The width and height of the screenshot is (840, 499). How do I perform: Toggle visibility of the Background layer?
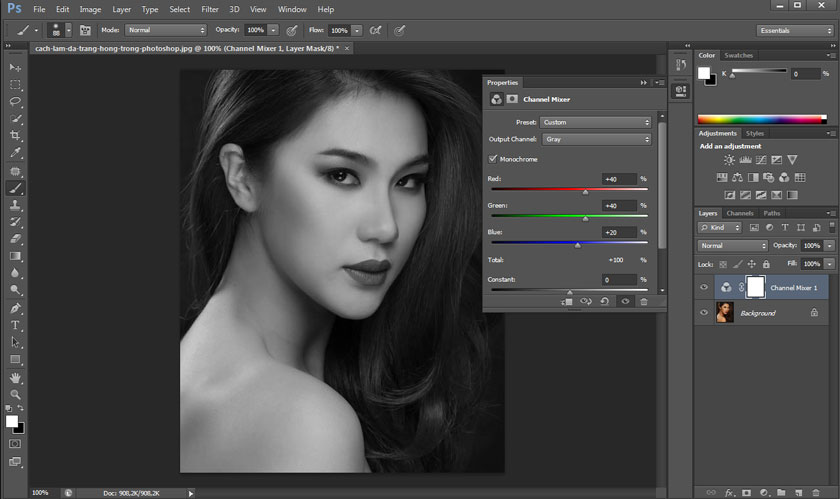[704, 313]
